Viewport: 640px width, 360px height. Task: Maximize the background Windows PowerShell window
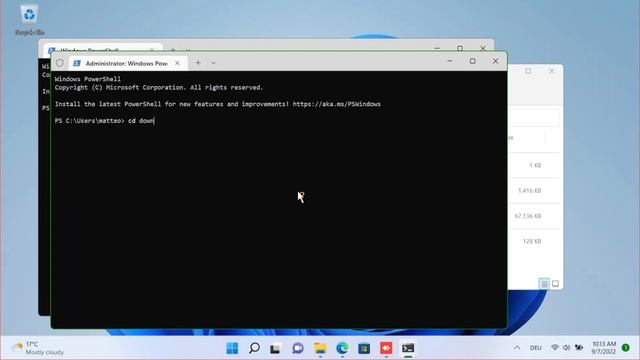tap(460, 48)
